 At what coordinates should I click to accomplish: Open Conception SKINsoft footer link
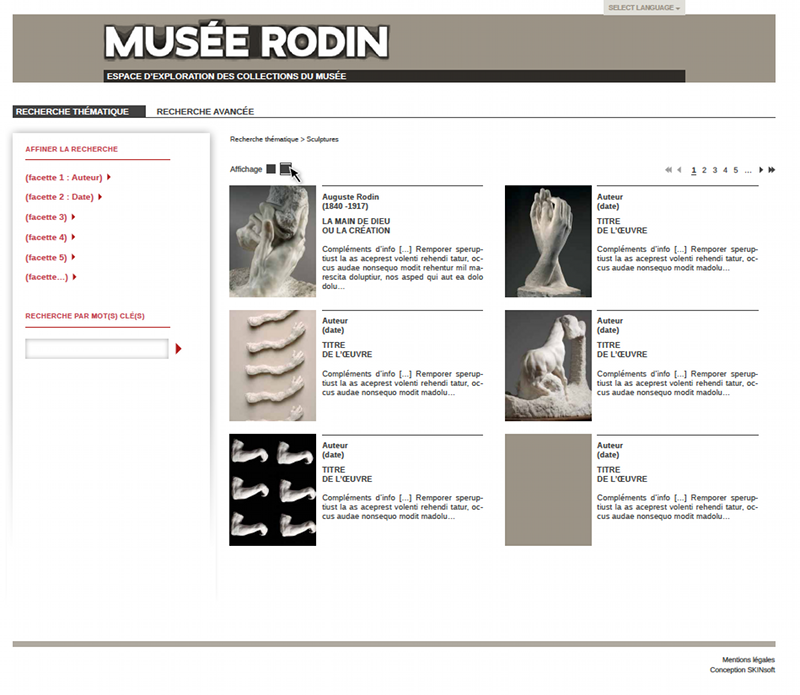742,670
